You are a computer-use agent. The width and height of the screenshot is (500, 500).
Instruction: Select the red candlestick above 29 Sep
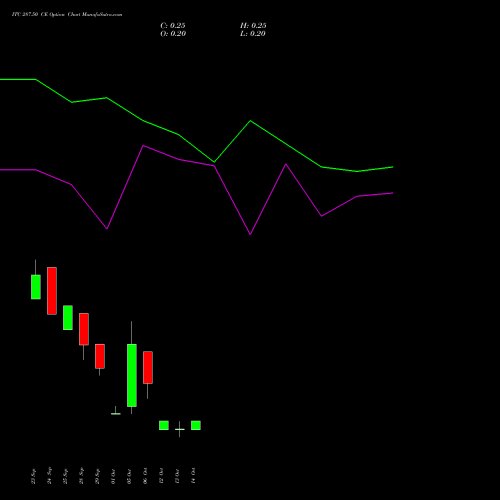point(100,356)
